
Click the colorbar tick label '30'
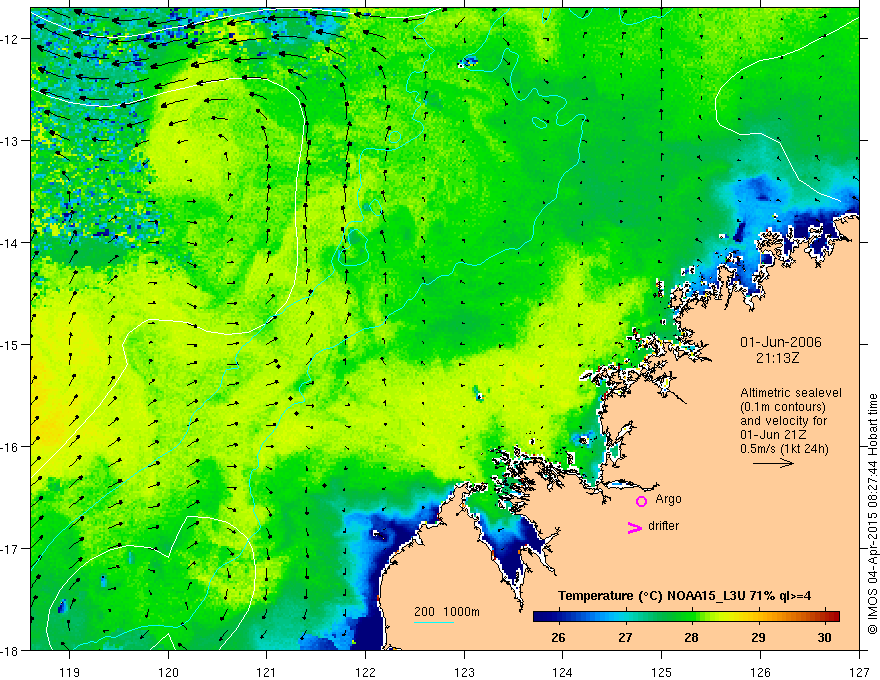point(824,637)
